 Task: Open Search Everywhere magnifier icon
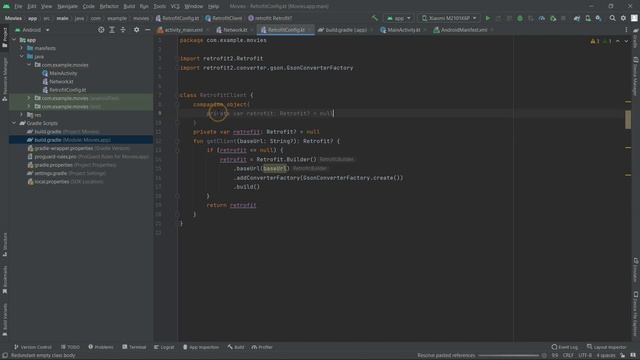(612, 18)
